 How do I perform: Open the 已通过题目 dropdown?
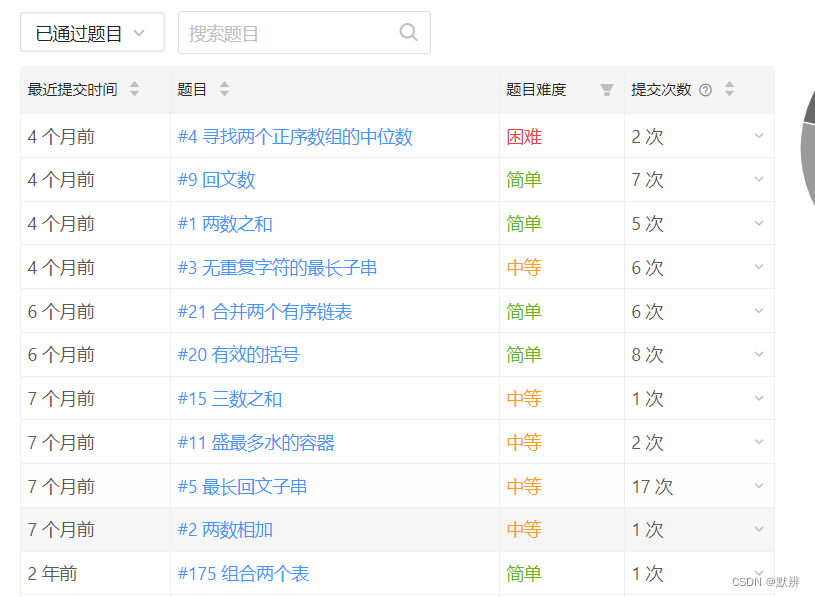click(x=93, y=32)
